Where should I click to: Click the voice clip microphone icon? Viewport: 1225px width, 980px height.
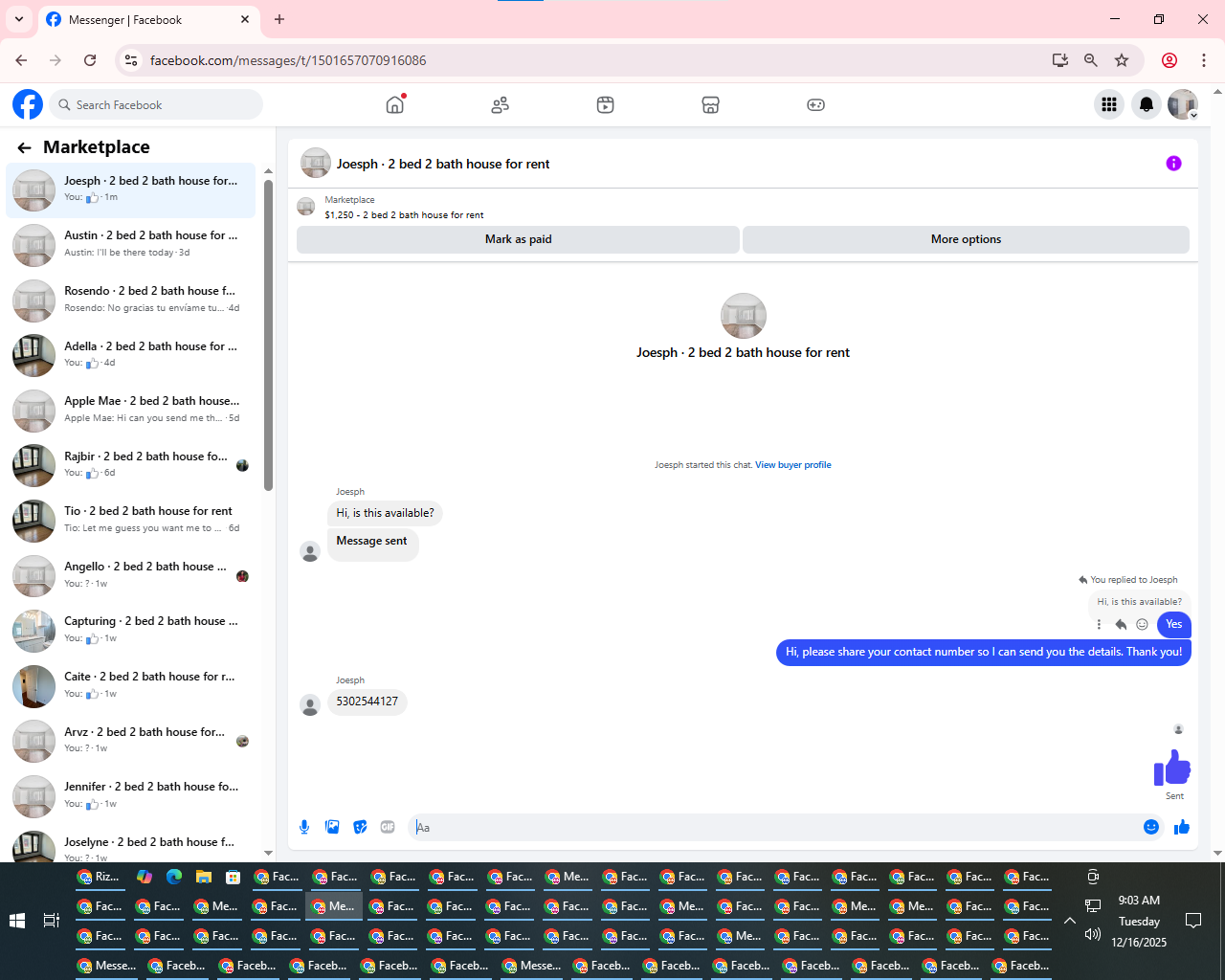[x=304, y=827]
